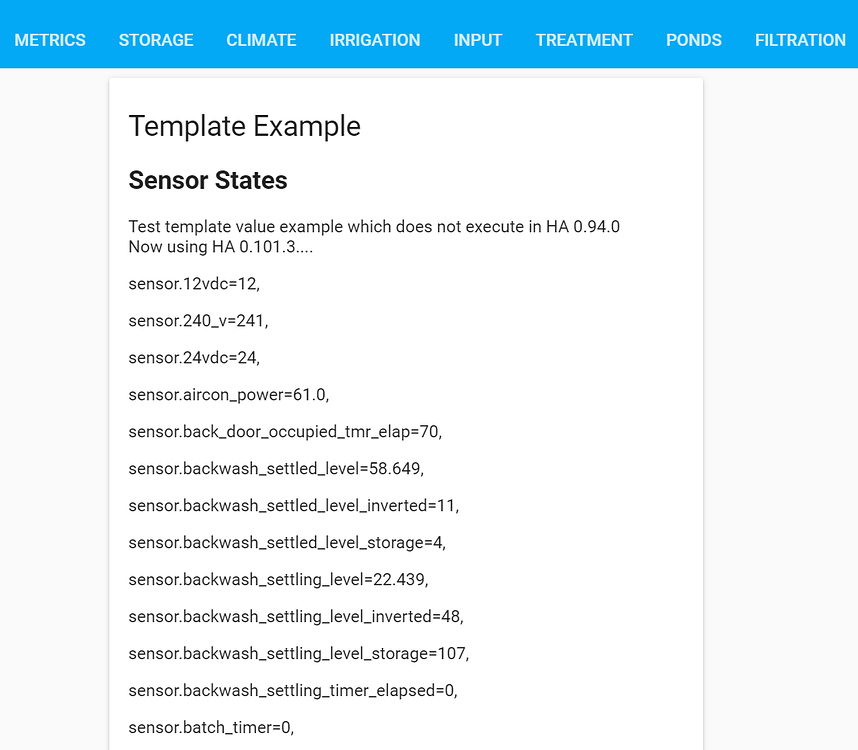
Task: Click the sensor.24vdc=24 line
Action: [194, 358]
